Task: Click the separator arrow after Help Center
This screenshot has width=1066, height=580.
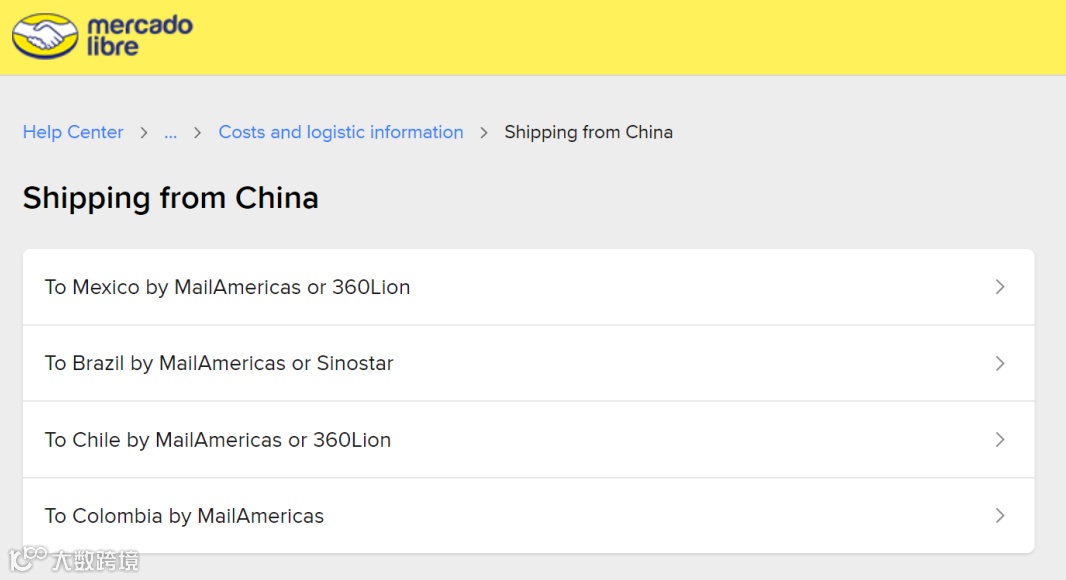Action: click(x=144, y=132)
